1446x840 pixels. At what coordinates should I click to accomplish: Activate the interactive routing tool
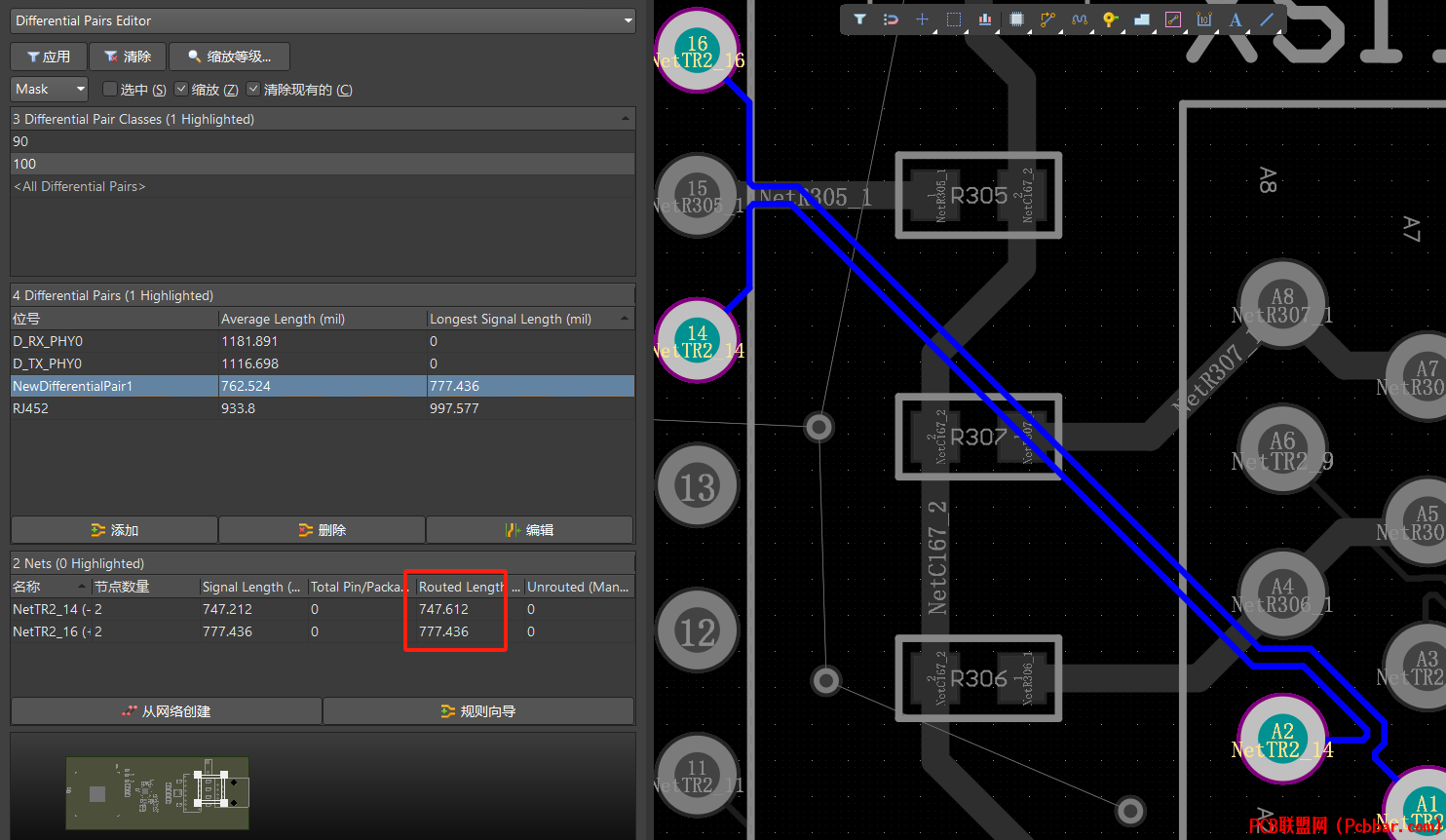(x=1047, y=19)
